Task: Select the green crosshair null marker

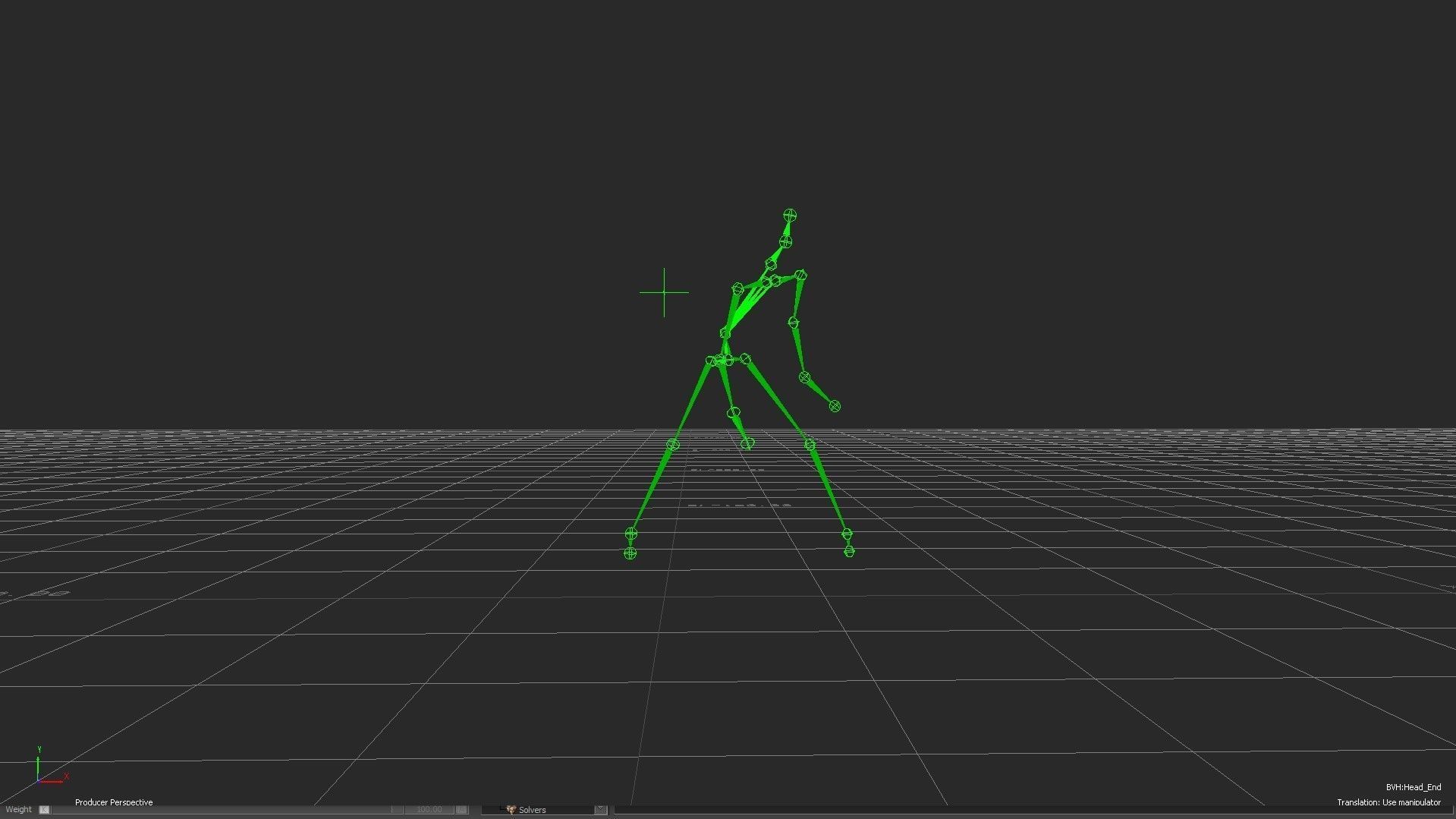Action: [664, 292]
